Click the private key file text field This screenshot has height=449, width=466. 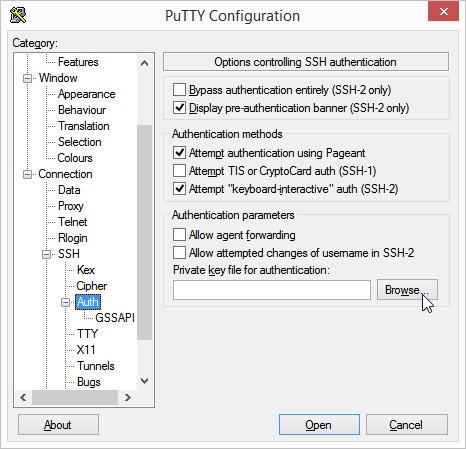click(272, 290)
